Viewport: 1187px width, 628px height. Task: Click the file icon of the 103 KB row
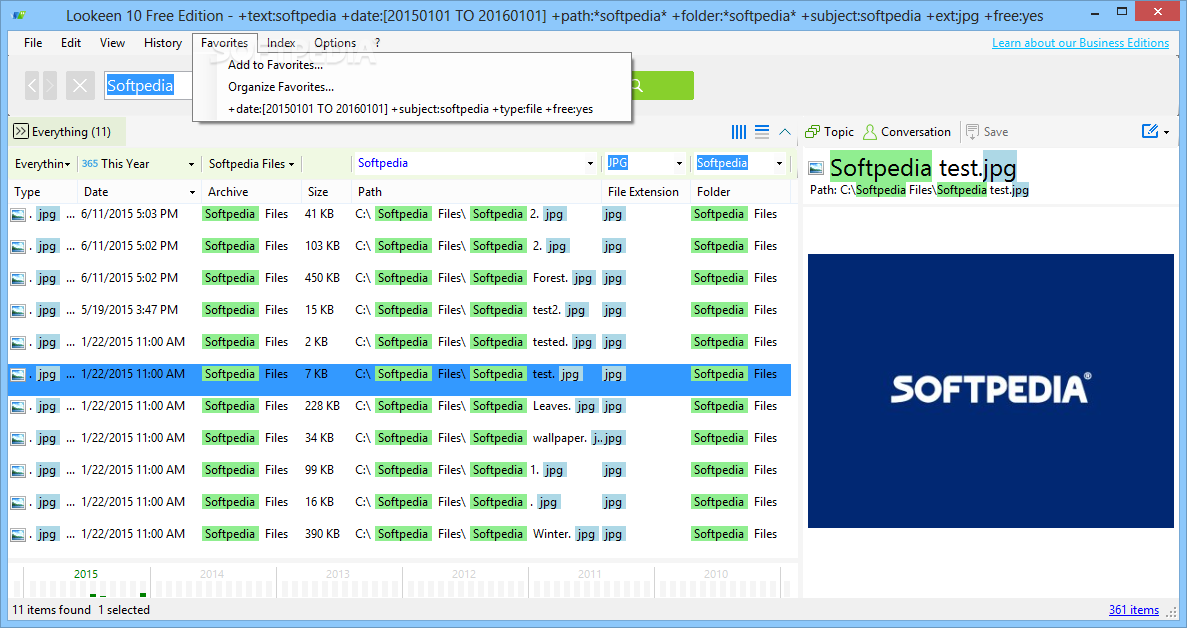pyautogui.click(x=18, y=247)
